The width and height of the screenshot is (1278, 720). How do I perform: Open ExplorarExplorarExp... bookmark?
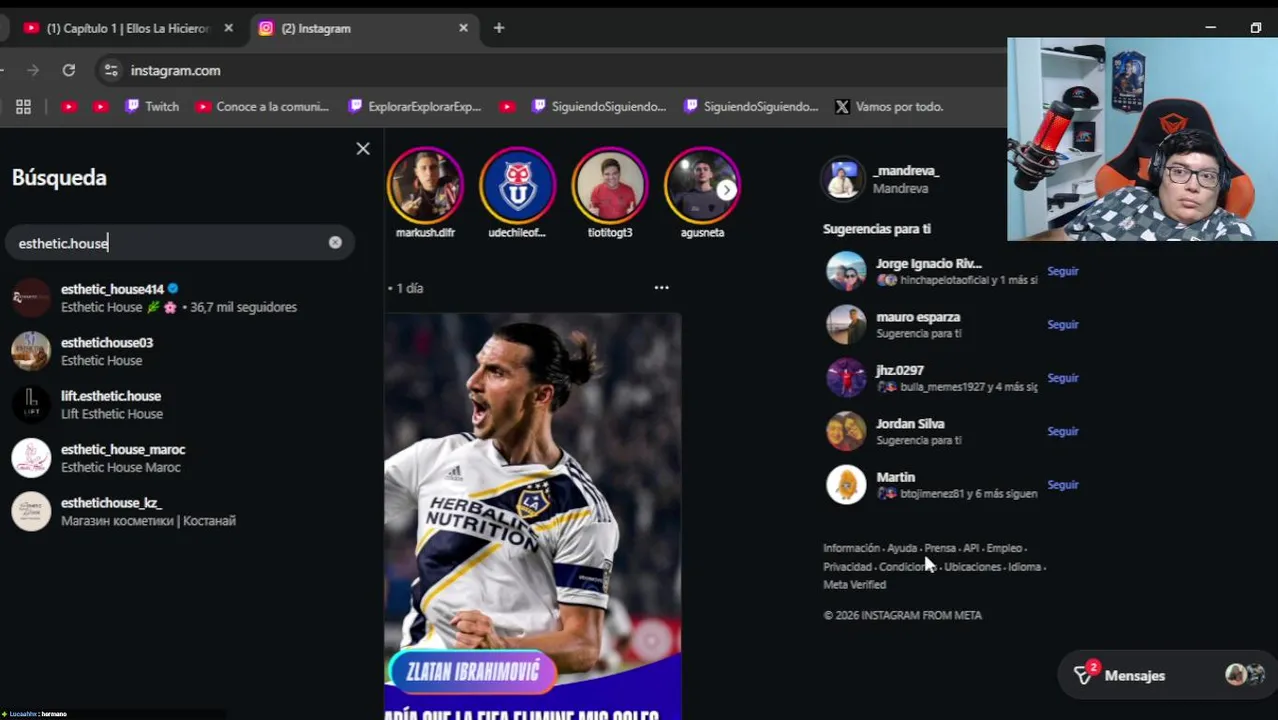click(x=414, y=107)
